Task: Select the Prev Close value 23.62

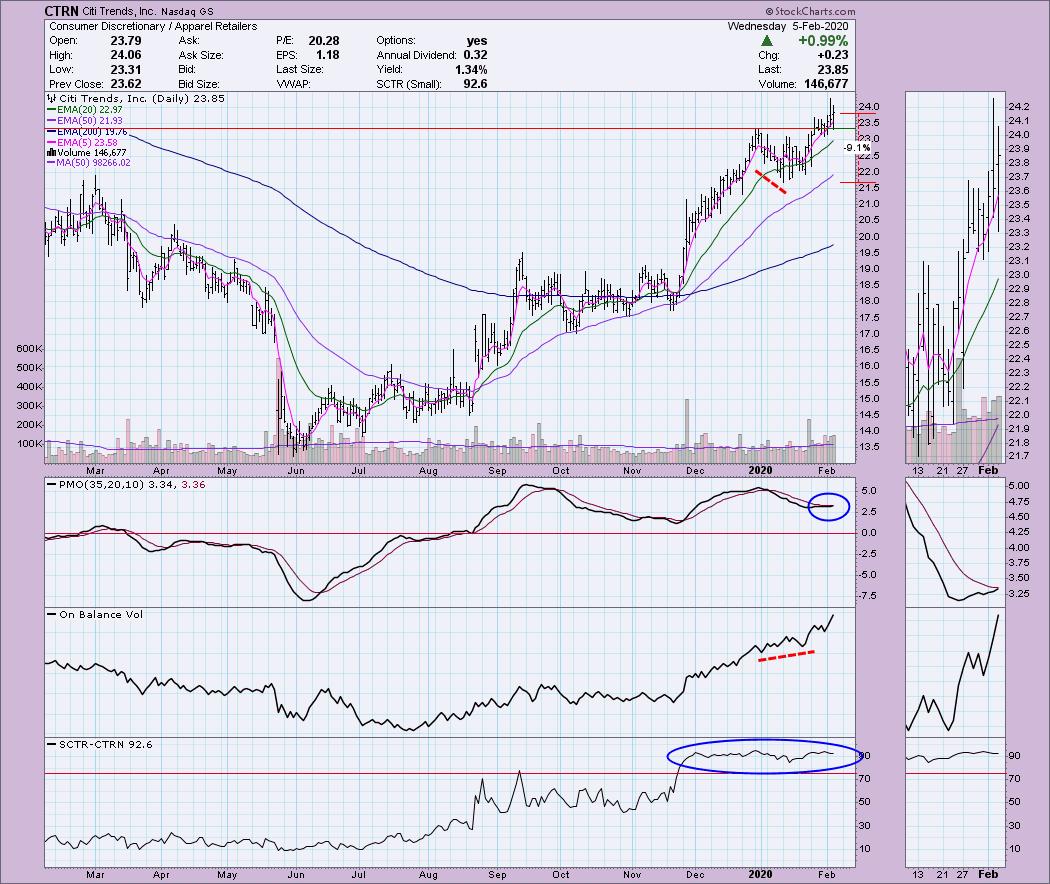Action: (126, 84)
